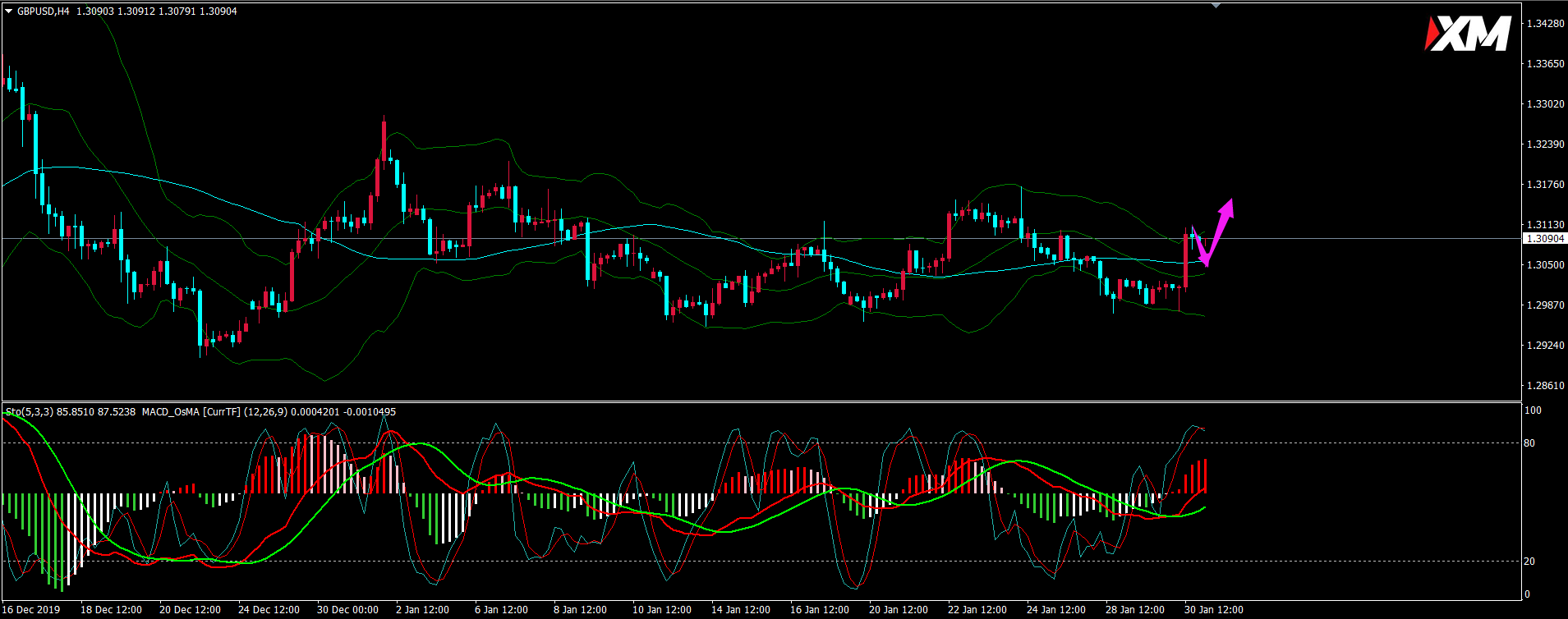Click the 30 Jan 12:00 time label
Image resolution: width=1568 pixels, height=619 pixels.
pyautogui.click(x=1213, y=610)
